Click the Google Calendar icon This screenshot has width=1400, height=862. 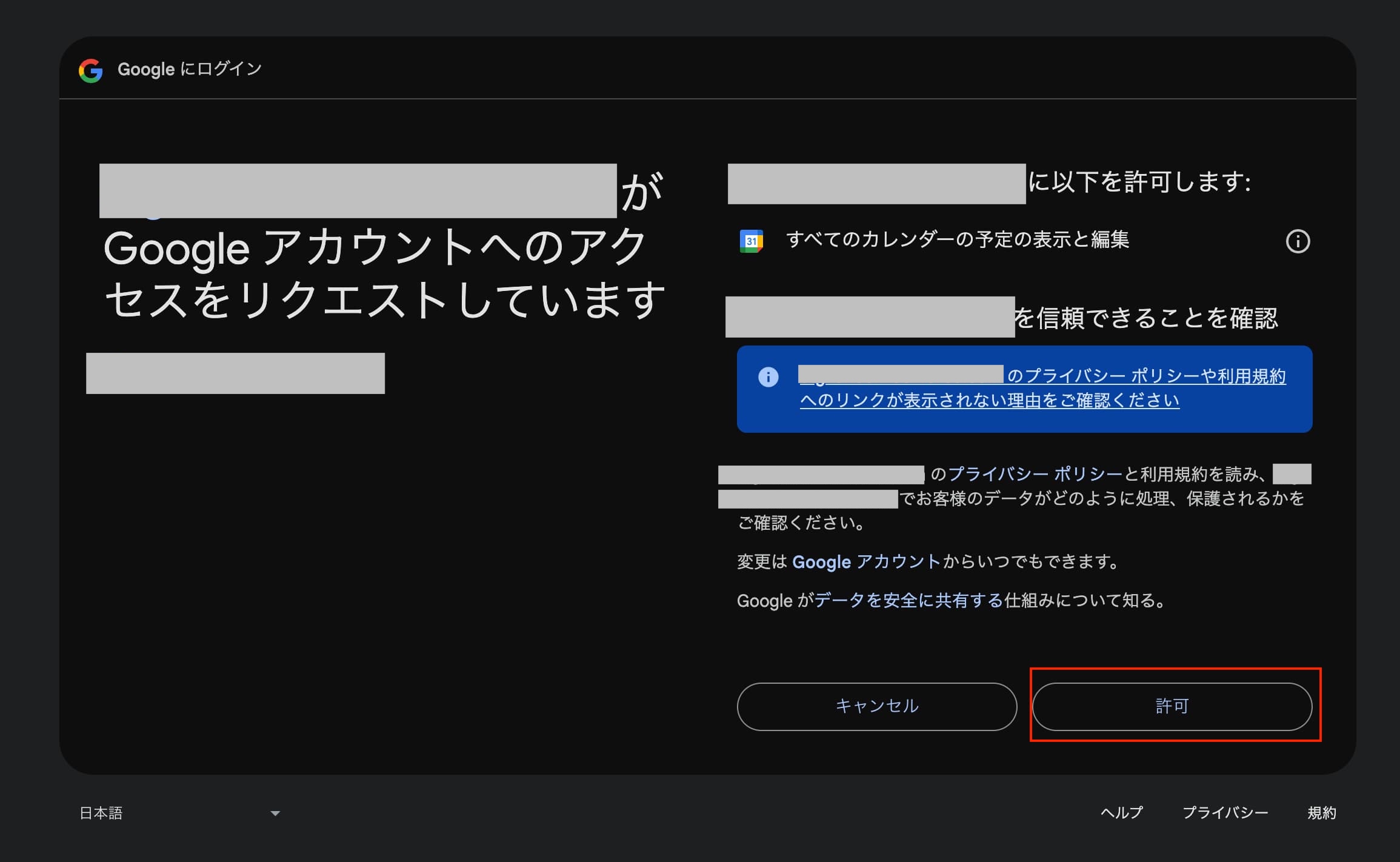(751, 241)
